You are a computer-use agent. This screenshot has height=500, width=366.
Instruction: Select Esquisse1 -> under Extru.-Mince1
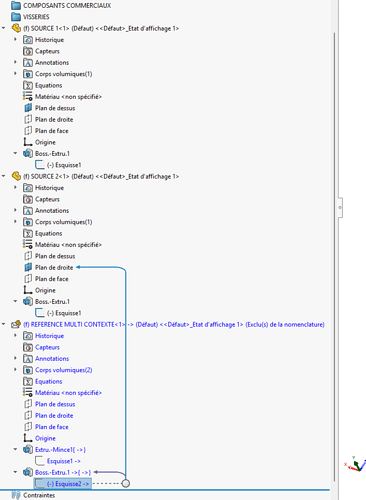[64, 461]
